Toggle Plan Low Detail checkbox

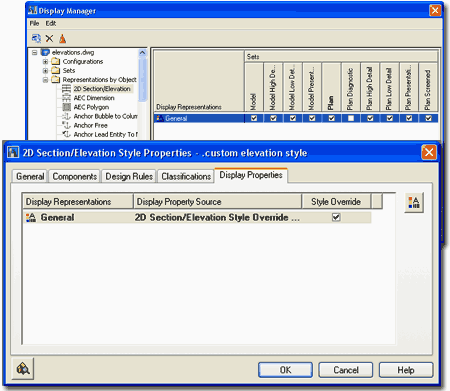coord(389,118)
